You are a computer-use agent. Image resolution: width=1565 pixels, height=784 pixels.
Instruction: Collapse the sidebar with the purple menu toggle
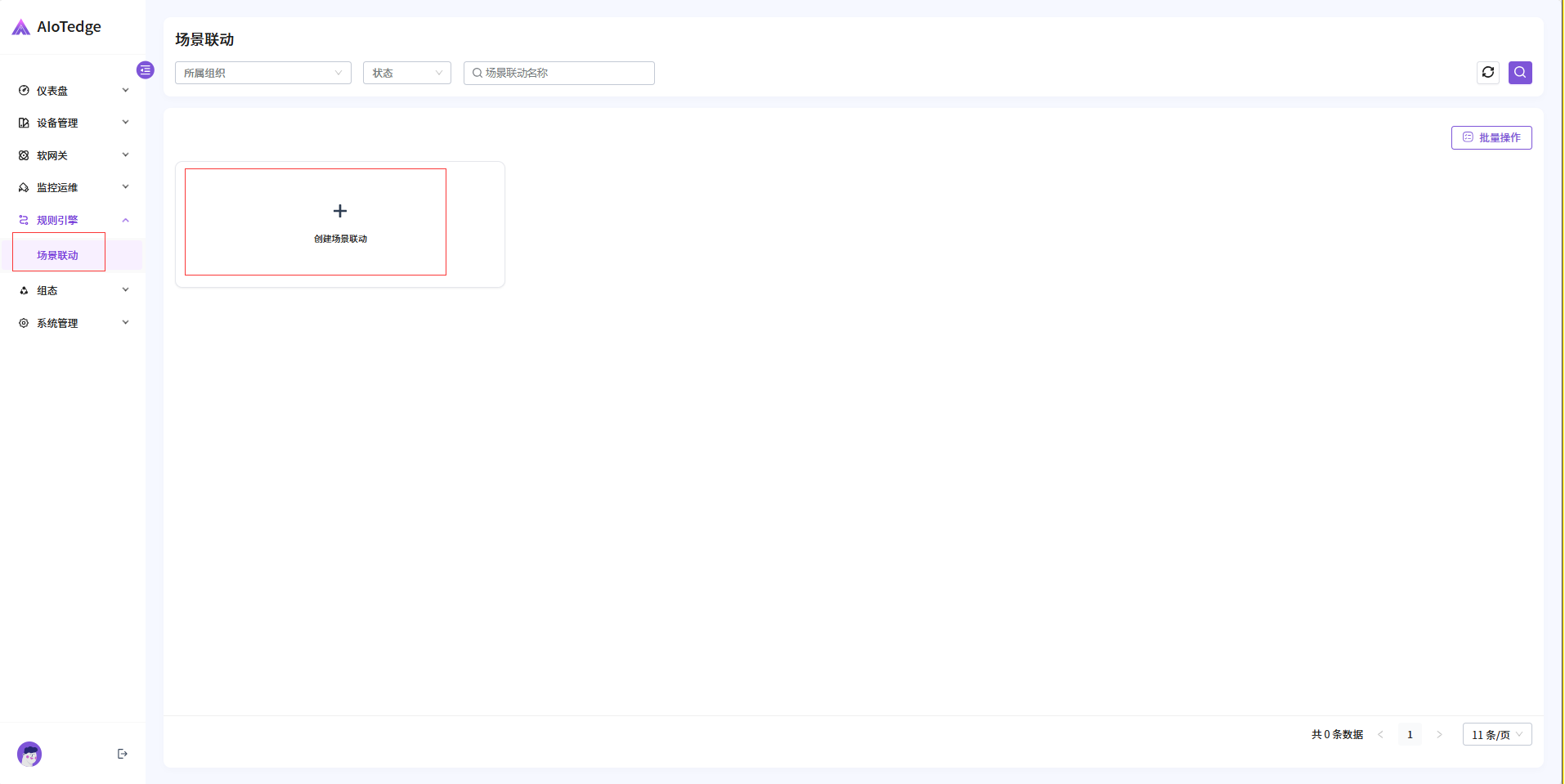[x=146, y=70]
